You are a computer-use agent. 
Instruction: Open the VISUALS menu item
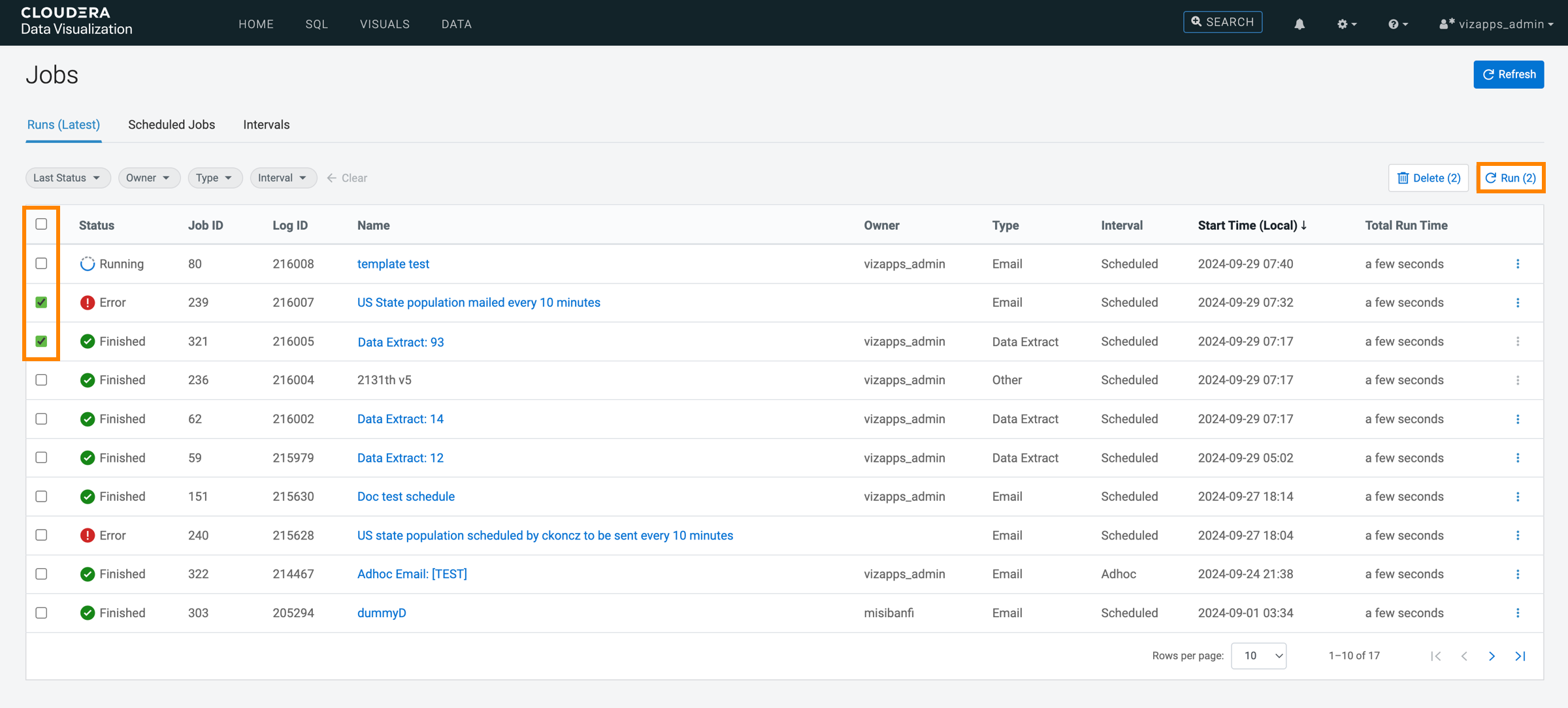point(385,24)
